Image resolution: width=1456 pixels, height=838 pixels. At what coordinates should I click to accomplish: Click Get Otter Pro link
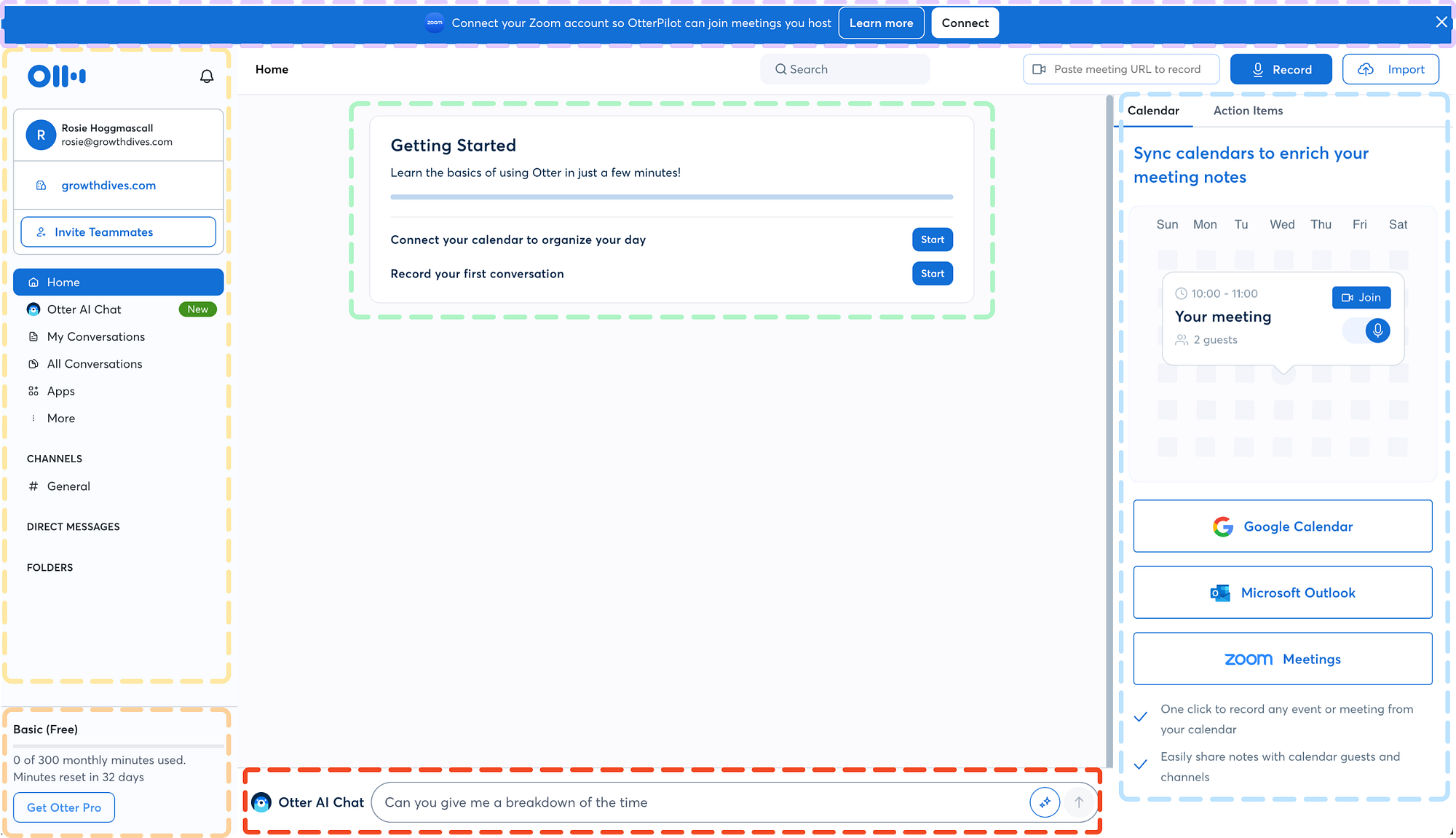point(64,807)
